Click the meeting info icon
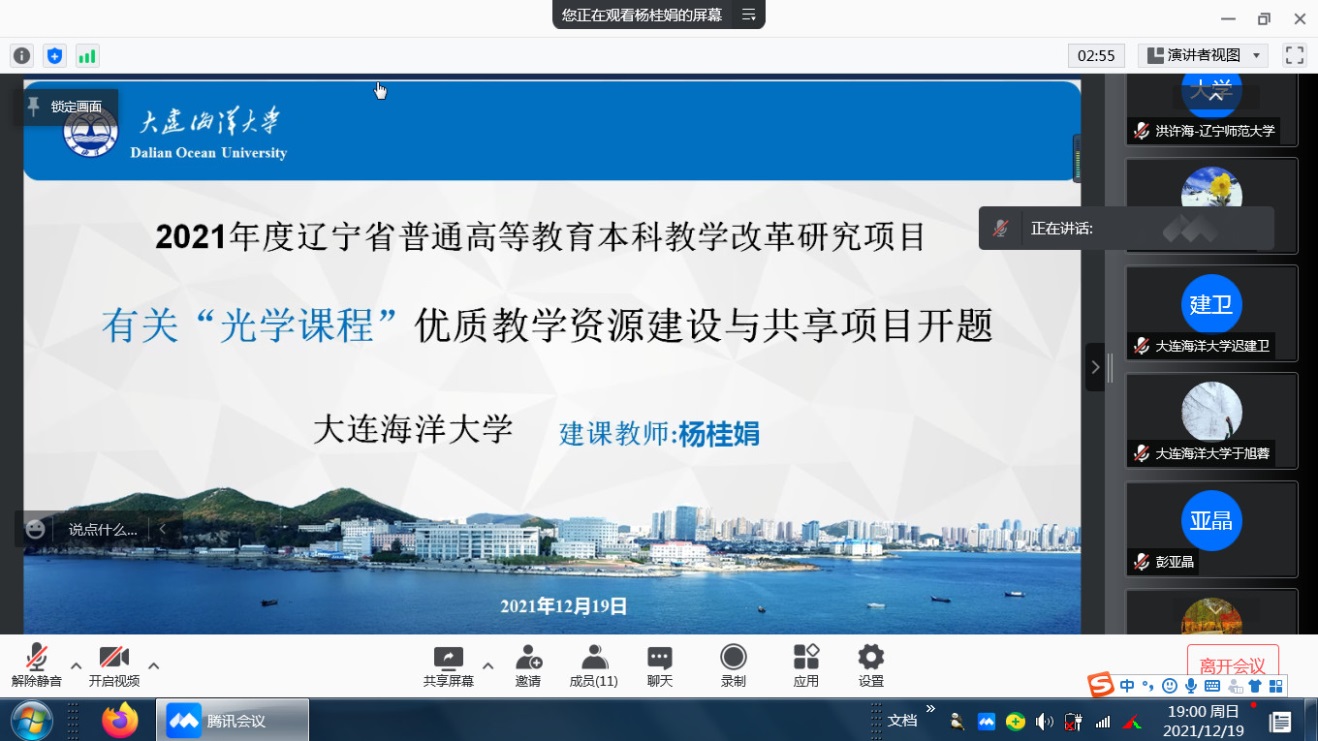The image size is (1318, 741). click(21, 56)
